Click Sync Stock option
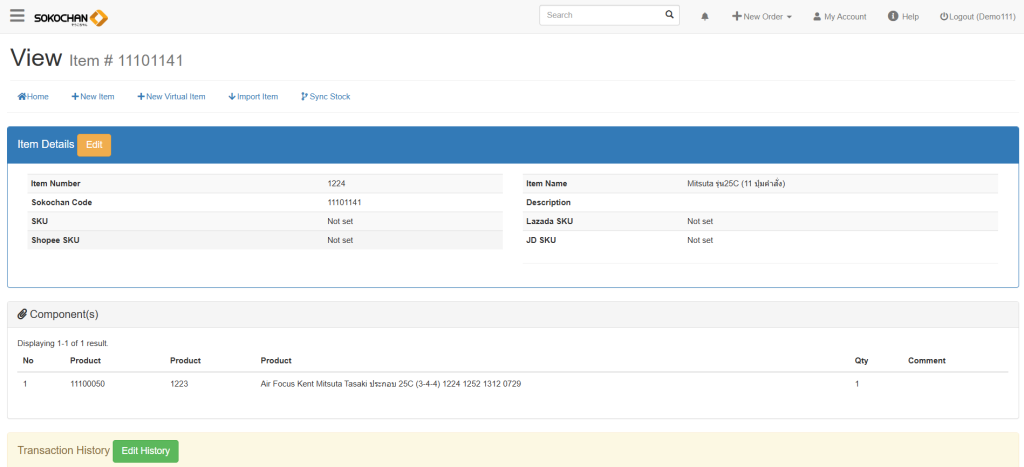The height and width of the screenshot is (467, 1024). pos(325,97)
